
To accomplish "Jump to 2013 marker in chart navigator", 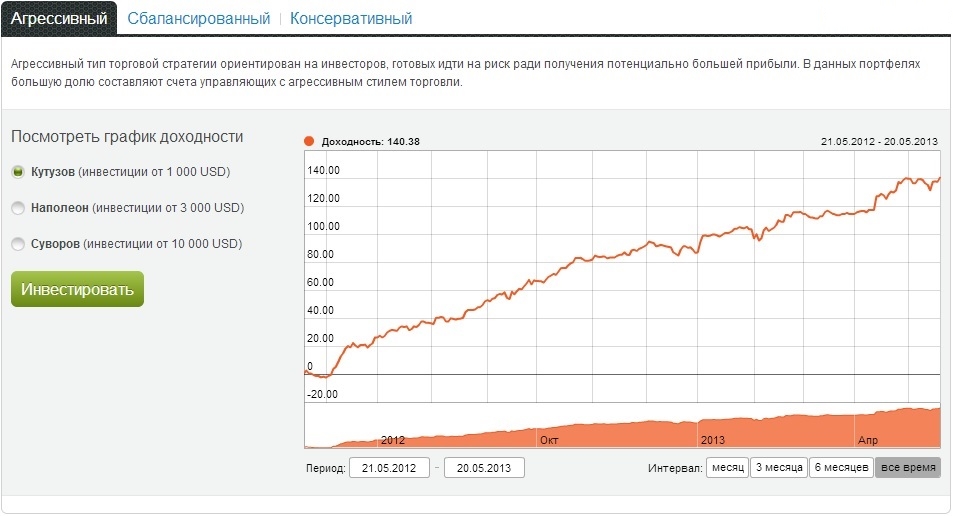I will click(x=713, y=439).
